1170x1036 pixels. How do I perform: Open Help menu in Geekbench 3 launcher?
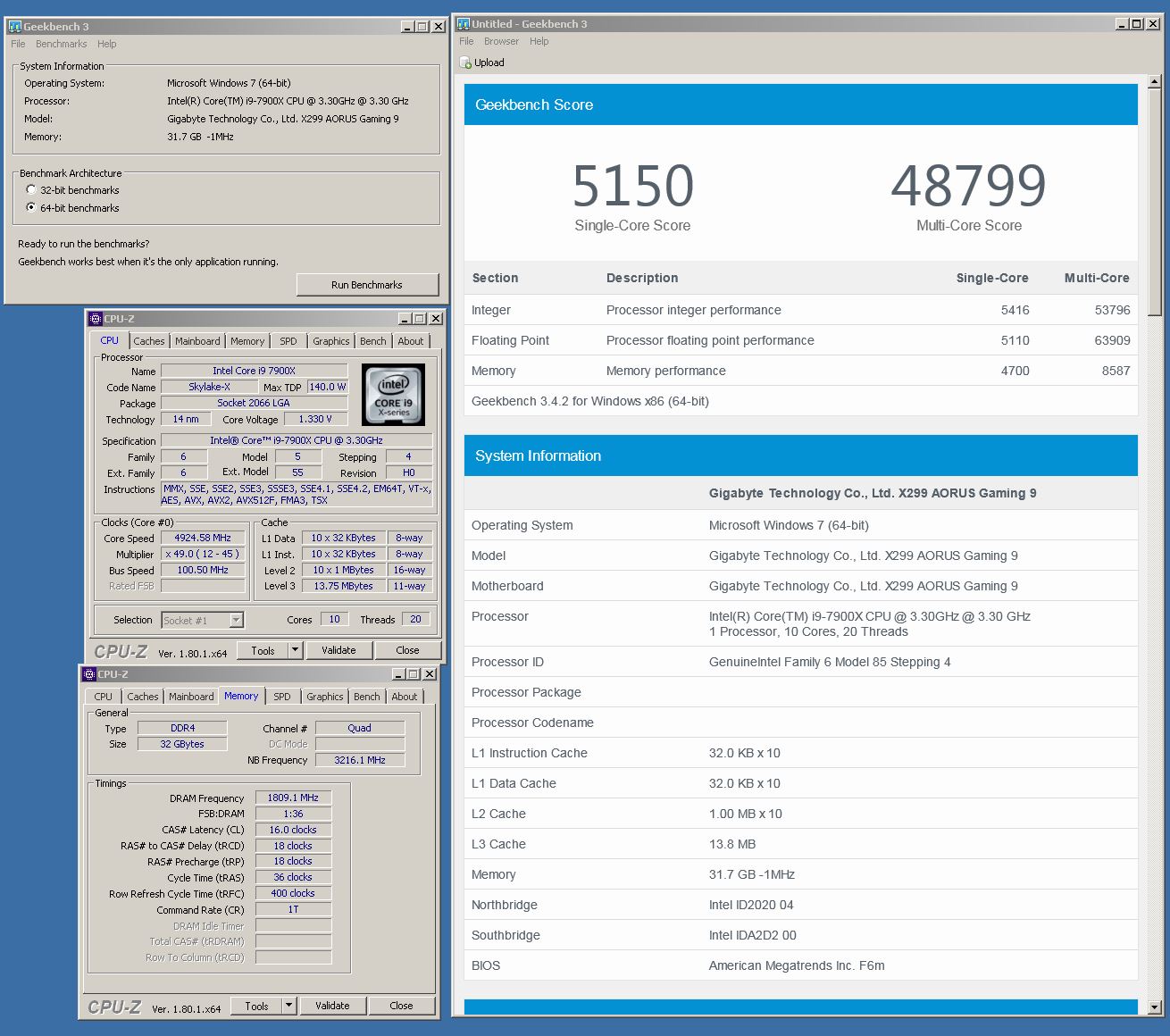tap(107, 44)
